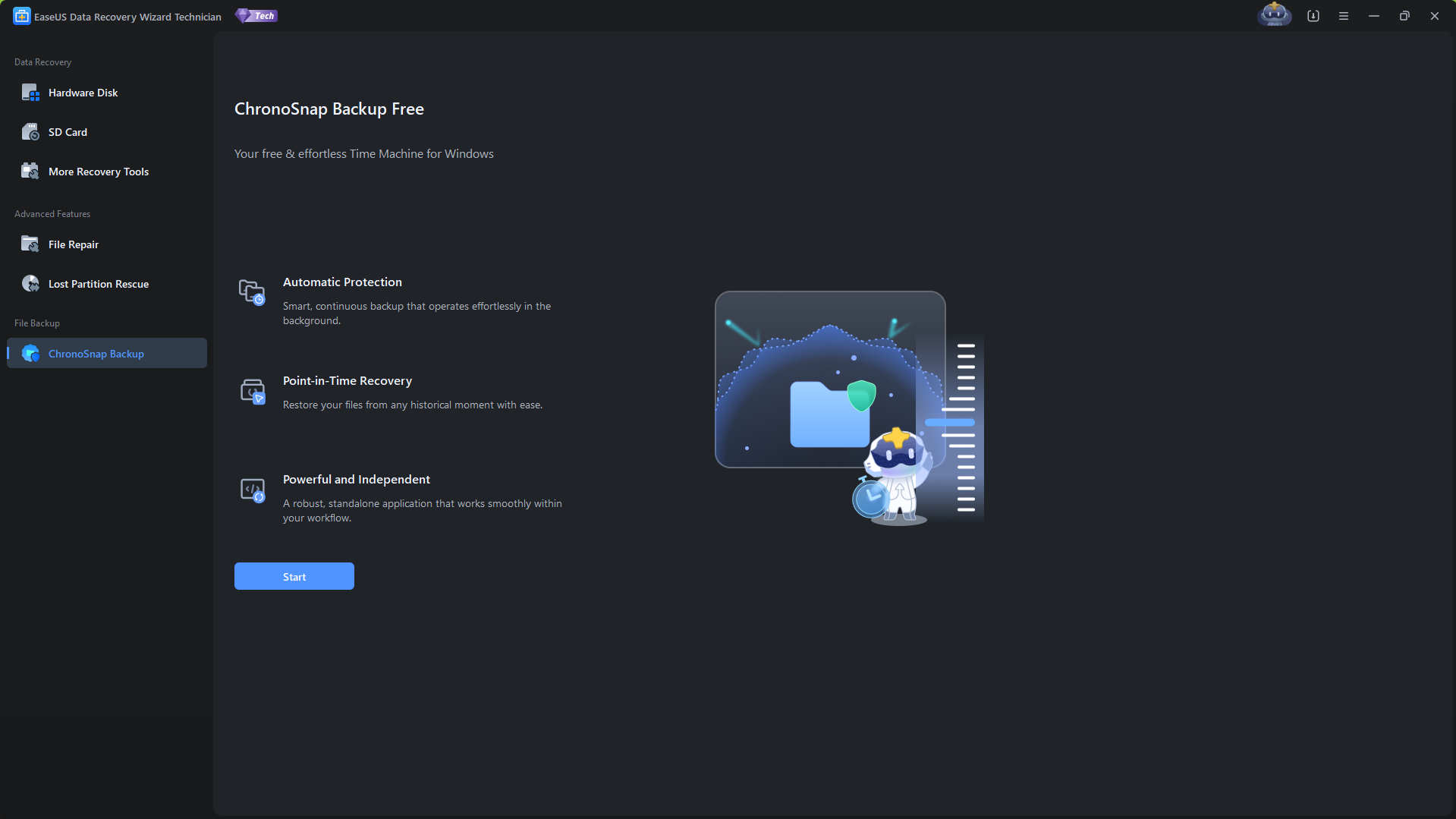Open Lost Partition Rescue
Viewport: 1456px width, 819px height.
(98, 284)
